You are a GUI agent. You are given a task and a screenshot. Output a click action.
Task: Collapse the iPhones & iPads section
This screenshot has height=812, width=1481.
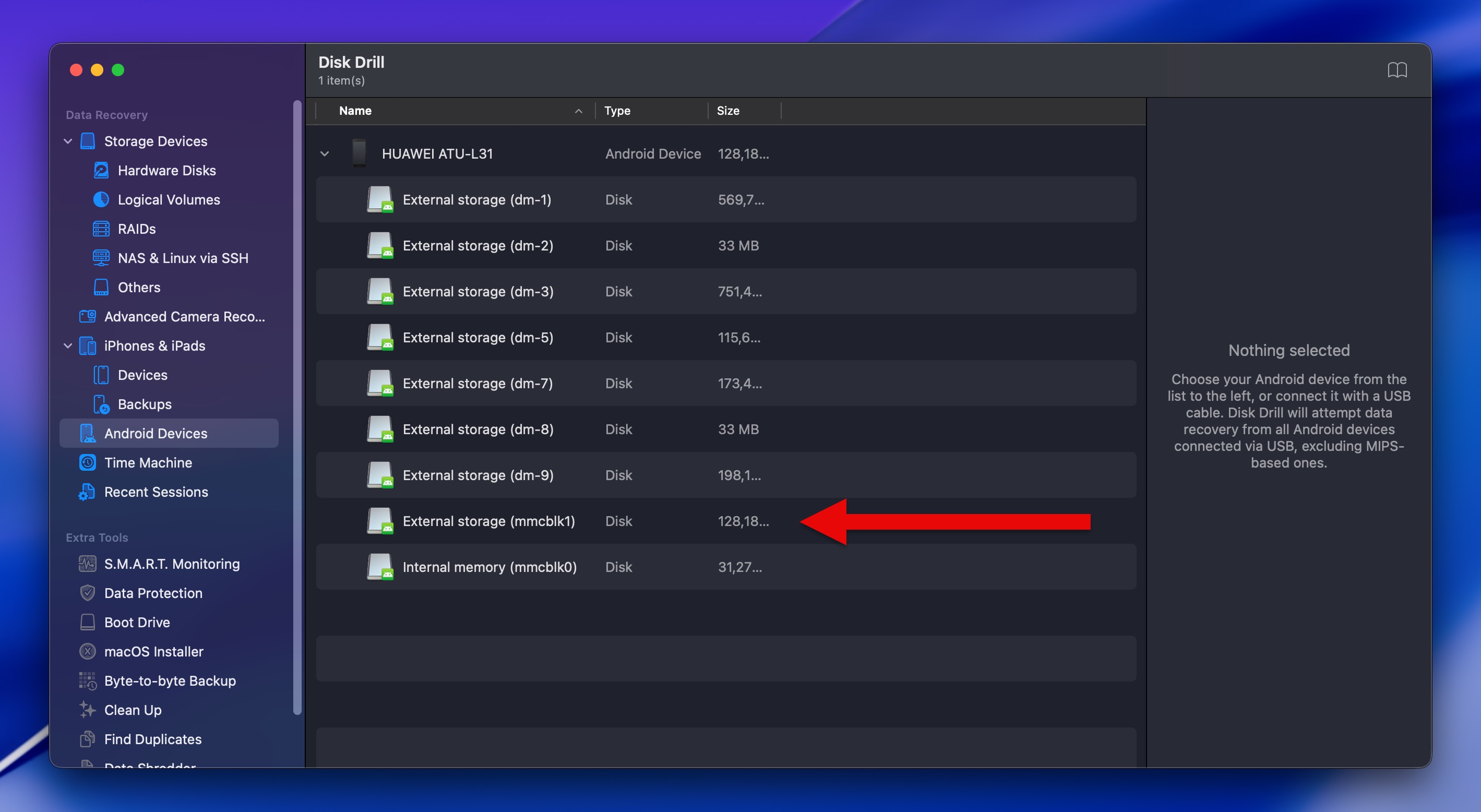(67, 345)
